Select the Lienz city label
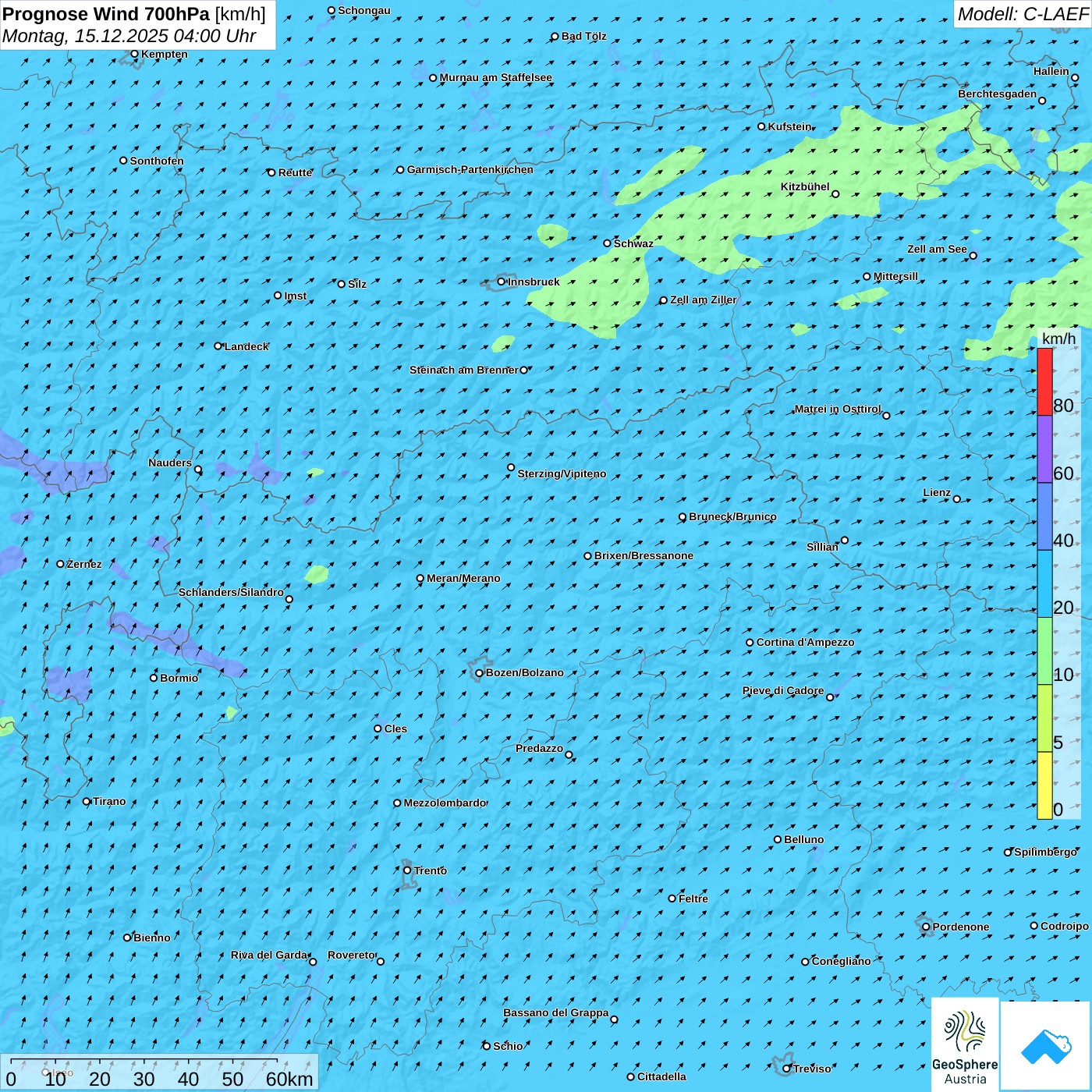The height and width of the screenshot is (1092, 1092). pyautogui.click(x=937, y=492)
